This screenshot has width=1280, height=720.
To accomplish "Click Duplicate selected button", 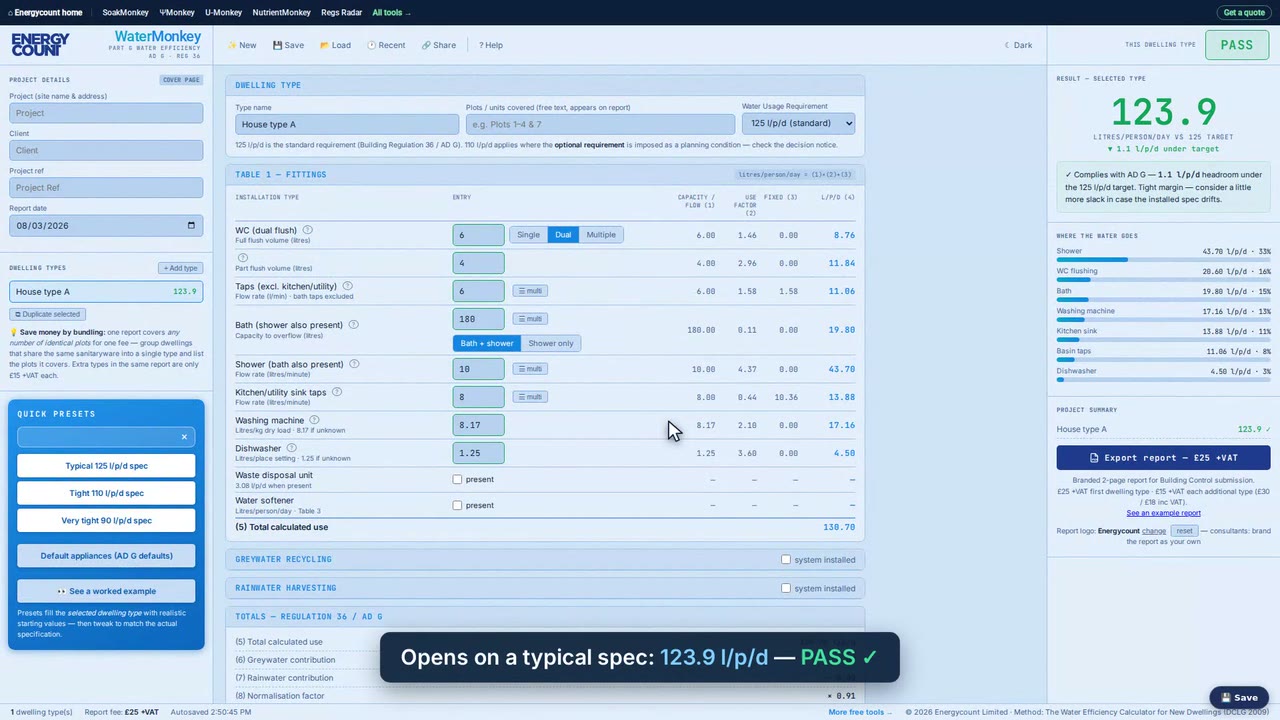I will [47, 314].
